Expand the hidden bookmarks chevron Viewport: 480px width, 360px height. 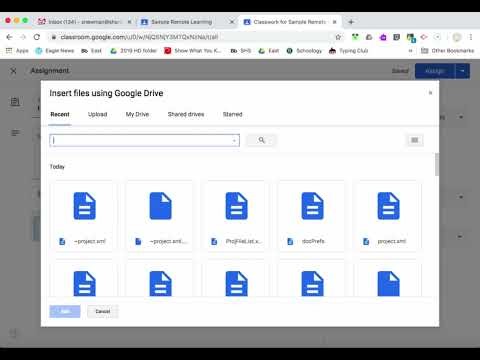pos(410,51)
